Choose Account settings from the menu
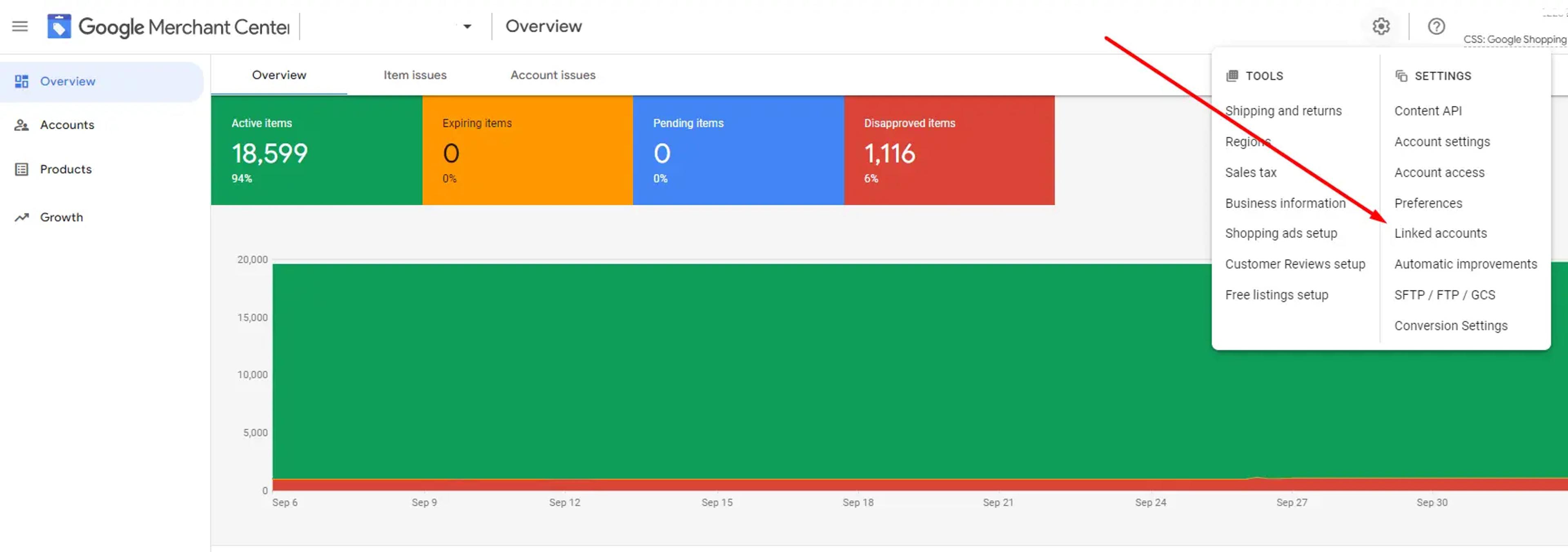Screen dimensions: 1568x552 [1442, 142]
